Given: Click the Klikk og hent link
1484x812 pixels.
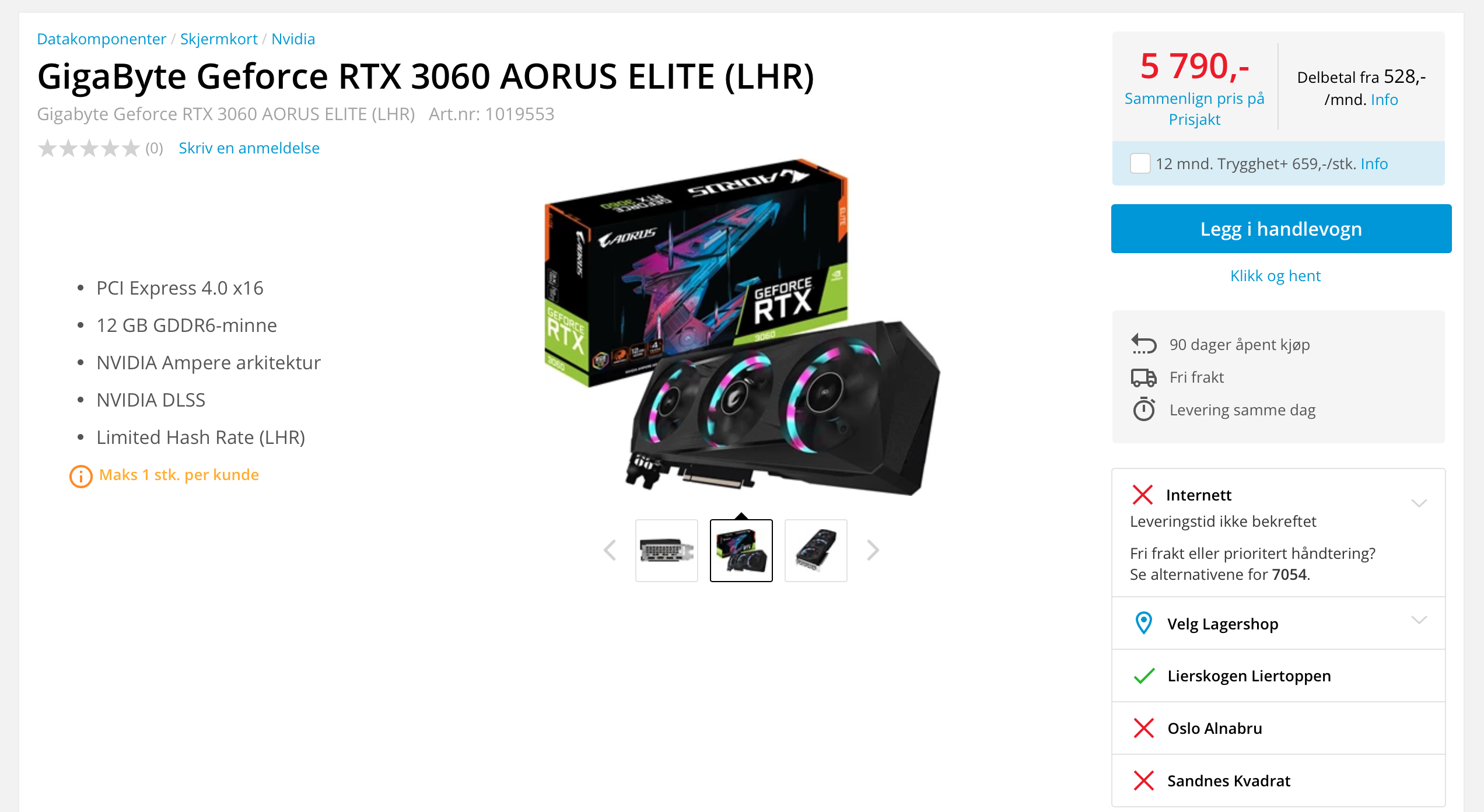Looking at the screenshot, I should click(x=1275, y=276).
